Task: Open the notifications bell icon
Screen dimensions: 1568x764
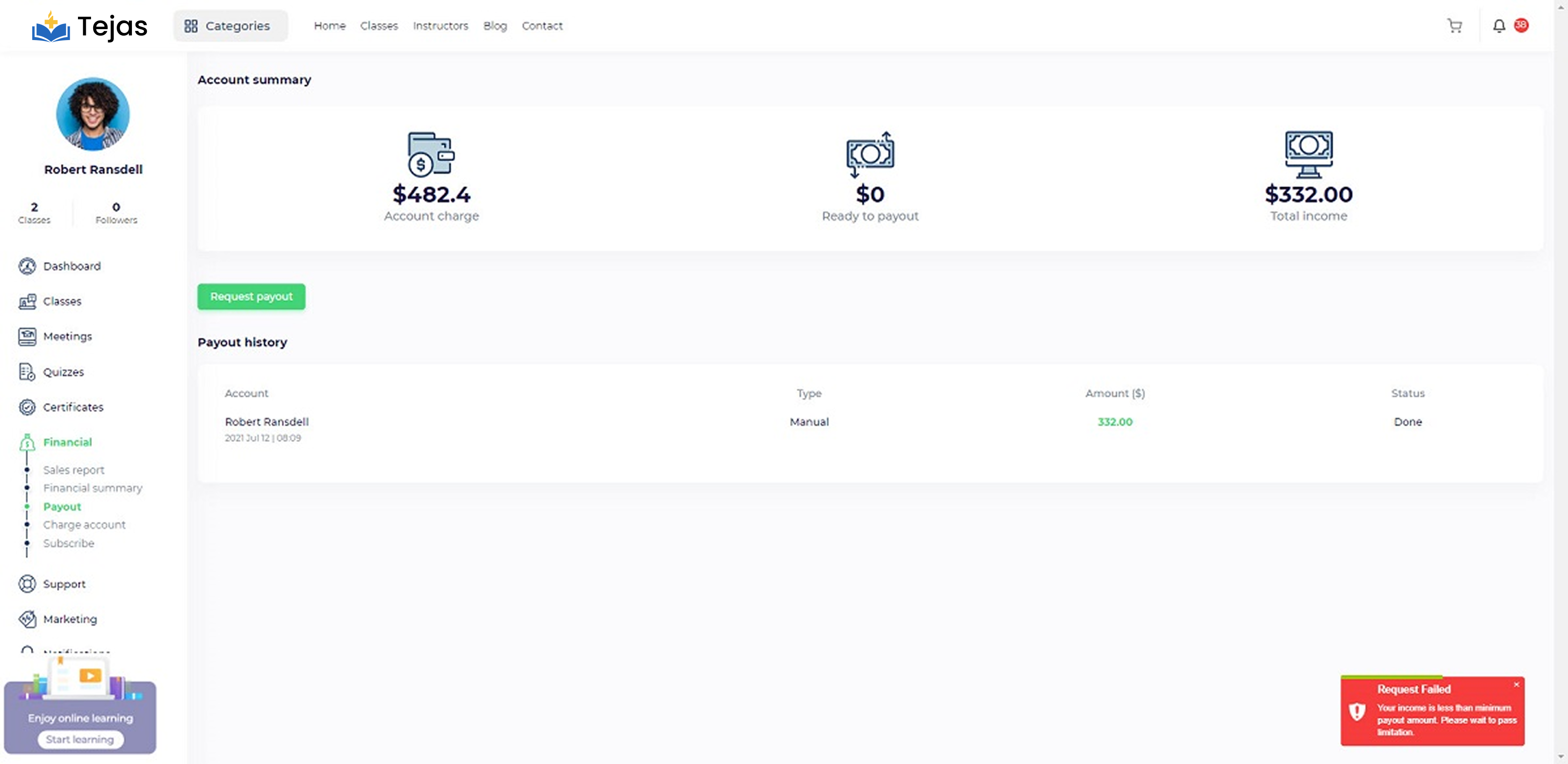Action: coord(1499,26)
